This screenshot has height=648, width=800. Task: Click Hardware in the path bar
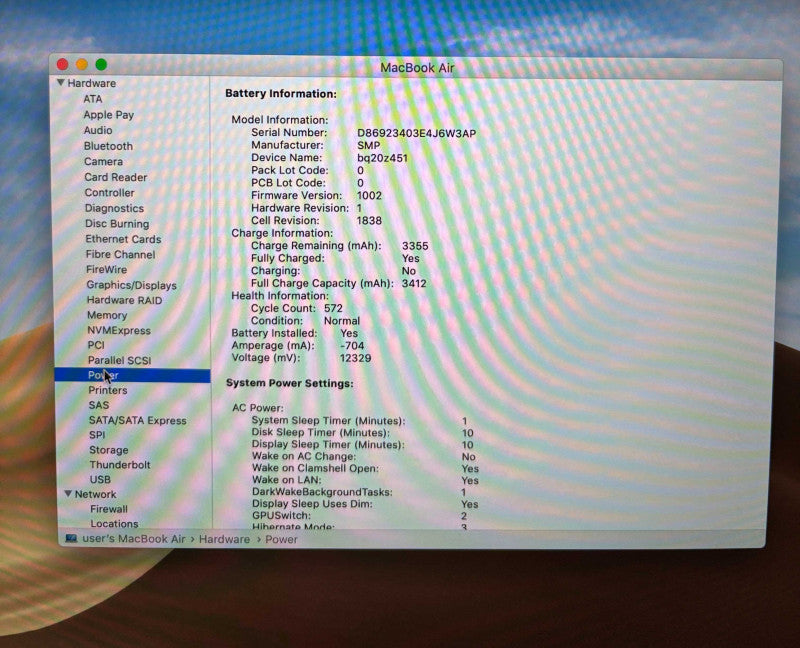pos(224,539)
